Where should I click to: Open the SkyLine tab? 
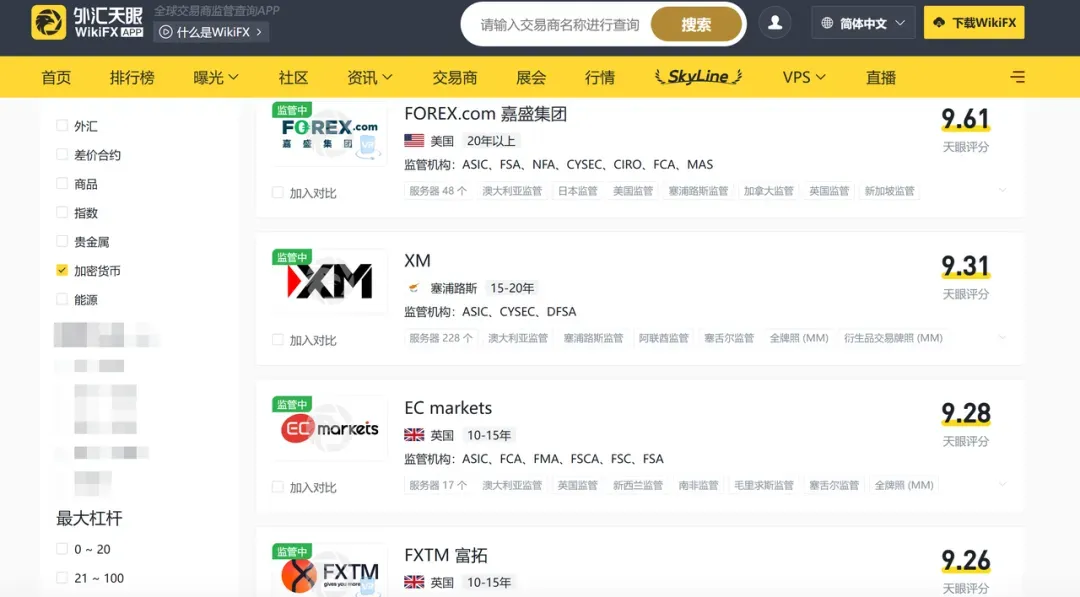point(698,76)
